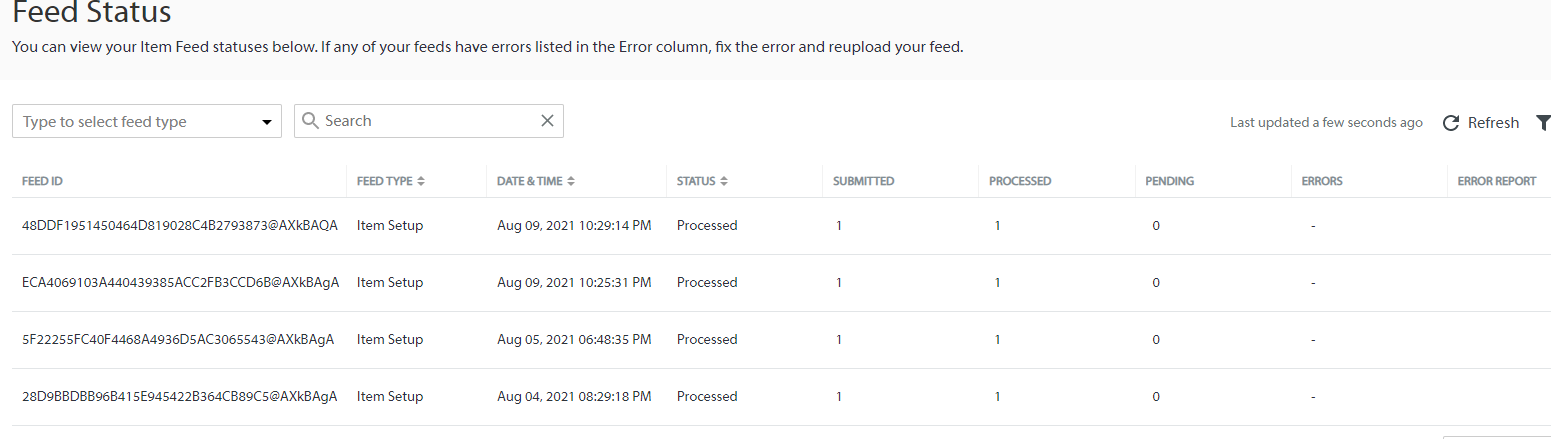This screenshot has height=439, width=1551.
Task: Click the Refresh circular arrow icon
Action: 1451,123
